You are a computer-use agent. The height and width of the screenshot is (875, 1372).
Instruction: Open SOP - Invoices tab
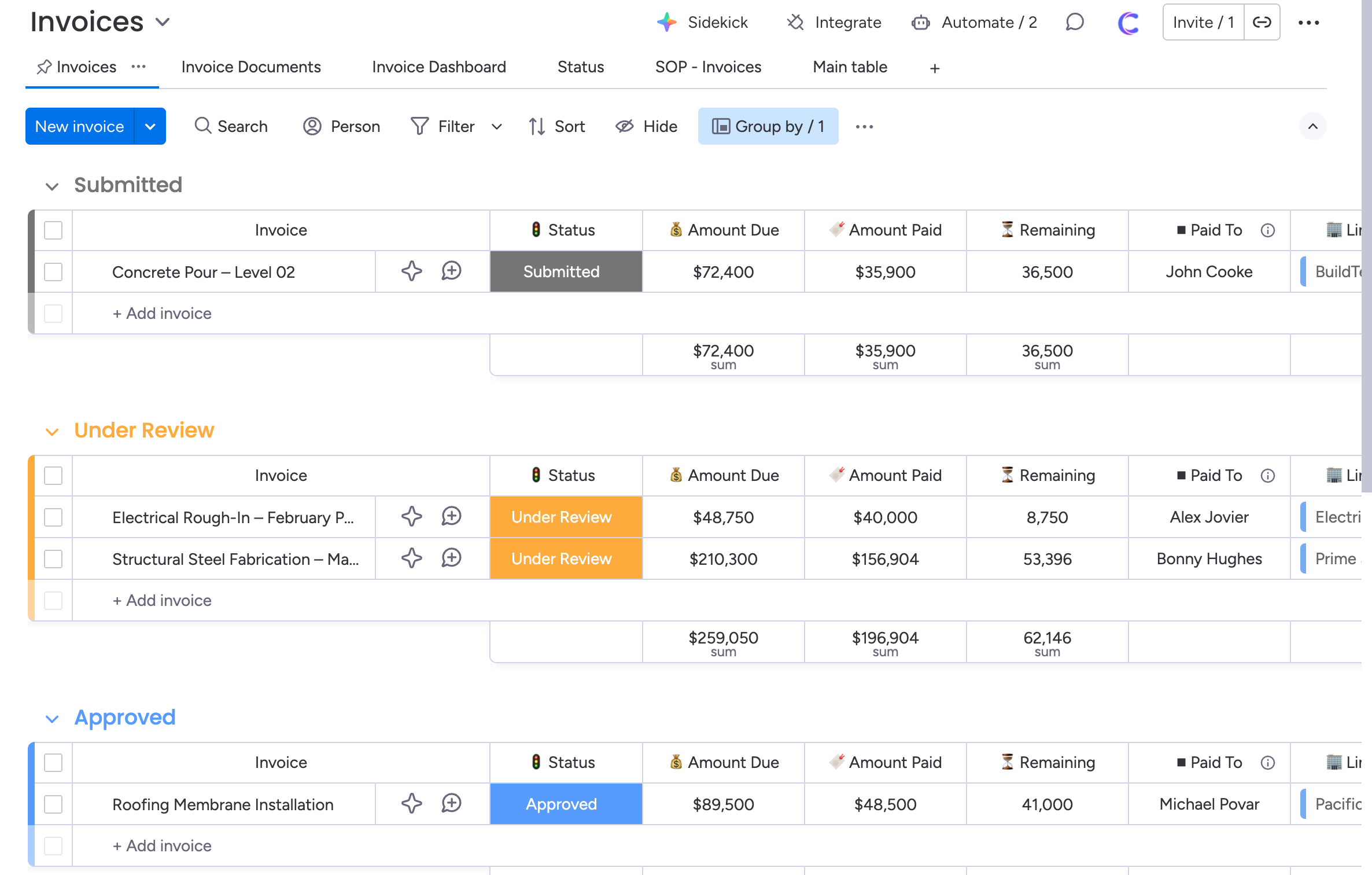[708, 67]
